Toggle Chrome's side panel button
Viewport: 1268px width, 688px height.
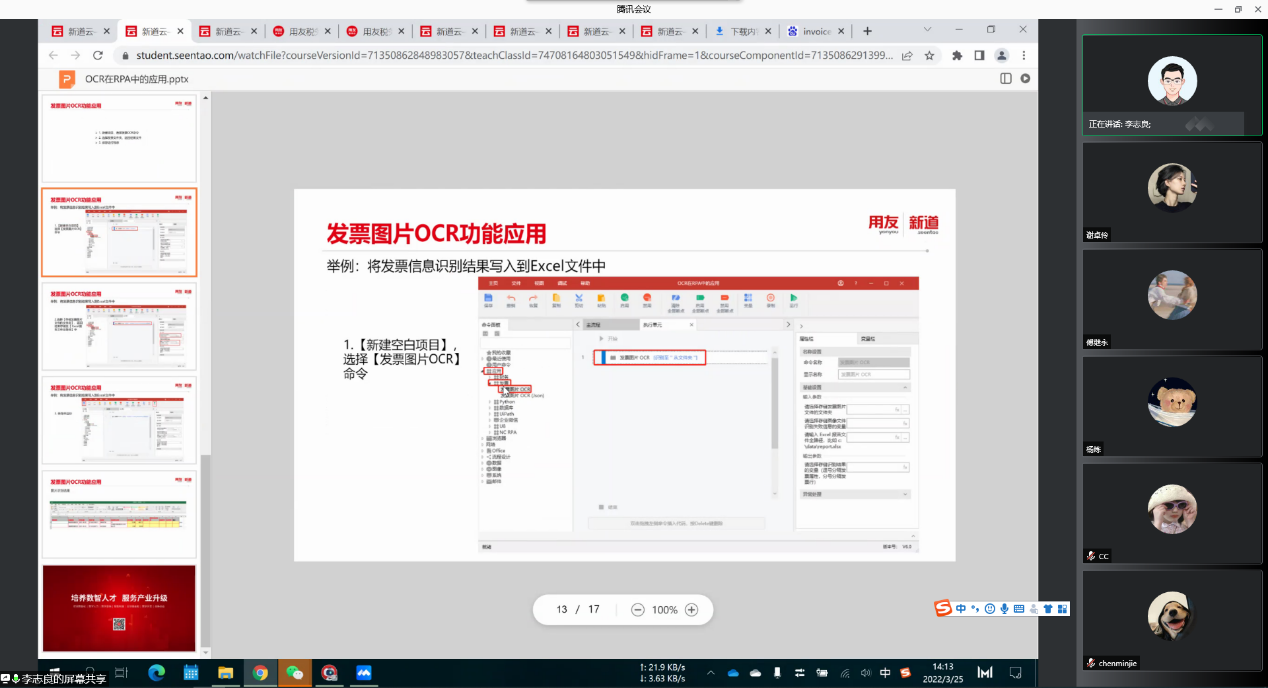[x=979, y=55]
